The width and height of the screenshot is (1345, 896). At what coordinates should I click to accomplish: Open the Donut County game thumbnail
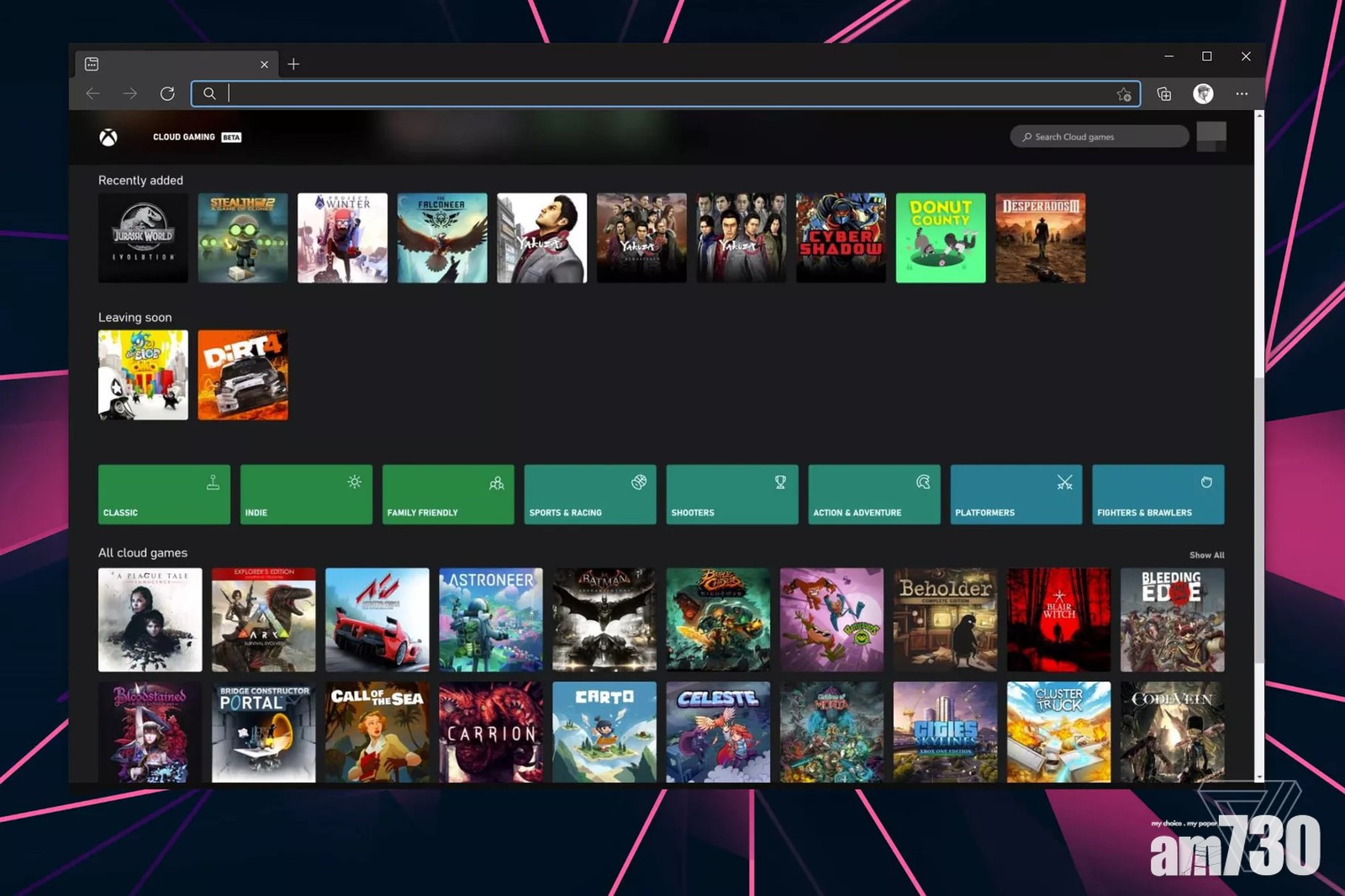click(x=941, y=238)
